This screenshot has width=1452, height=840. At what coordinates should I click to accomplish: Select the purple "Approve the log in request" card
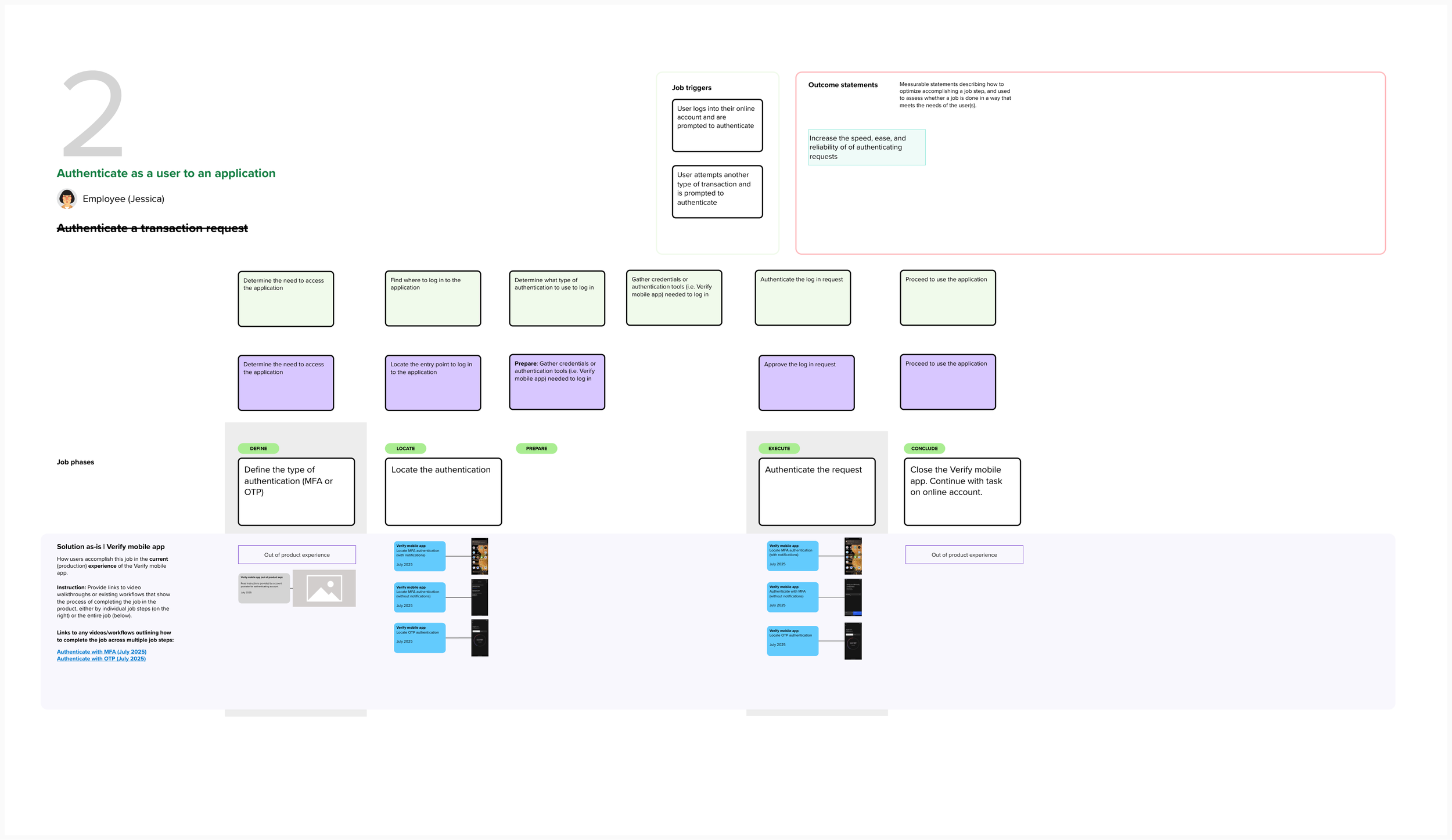click(x=806, y=383)
